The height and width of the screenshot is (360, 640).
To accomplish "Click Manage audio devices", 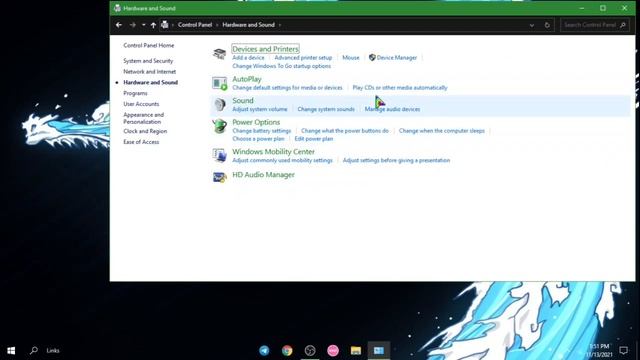I will pos(392,109).
